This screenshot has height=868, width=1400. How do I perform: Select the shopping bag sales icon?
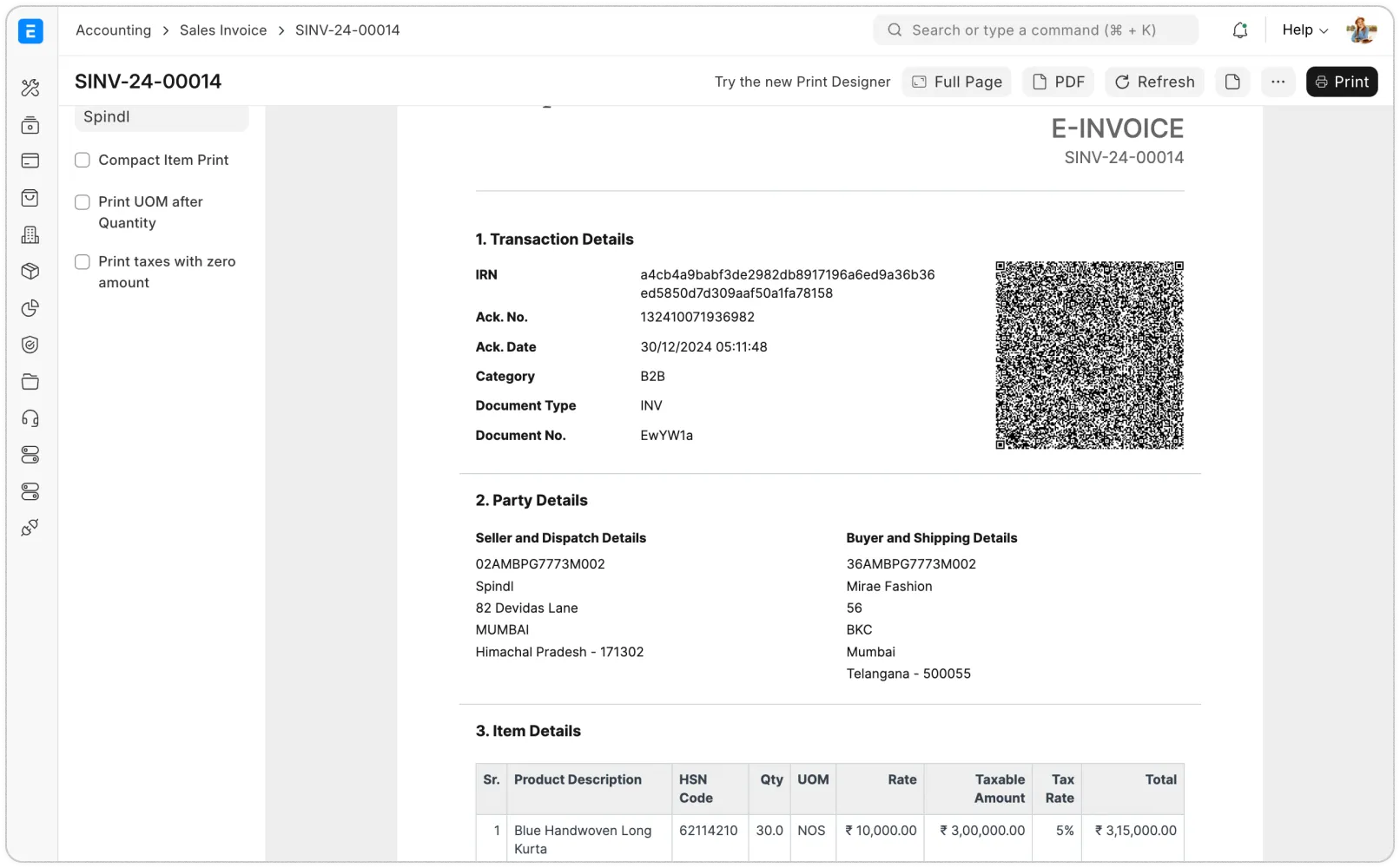click(x=30, y=198)
